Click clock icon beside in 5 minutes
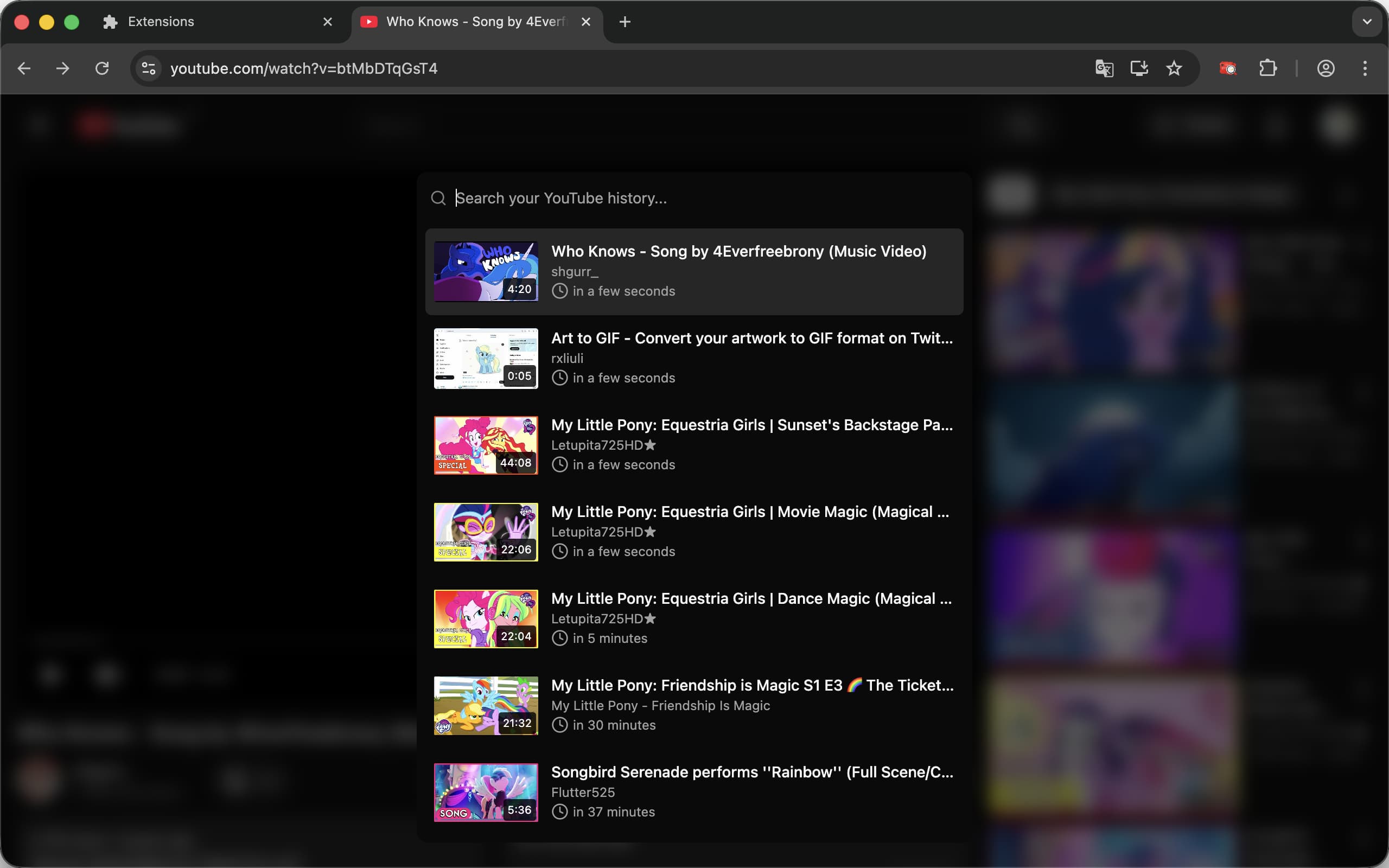The width and height of the screenshot is (1389, 868). [x=559, y=639]
